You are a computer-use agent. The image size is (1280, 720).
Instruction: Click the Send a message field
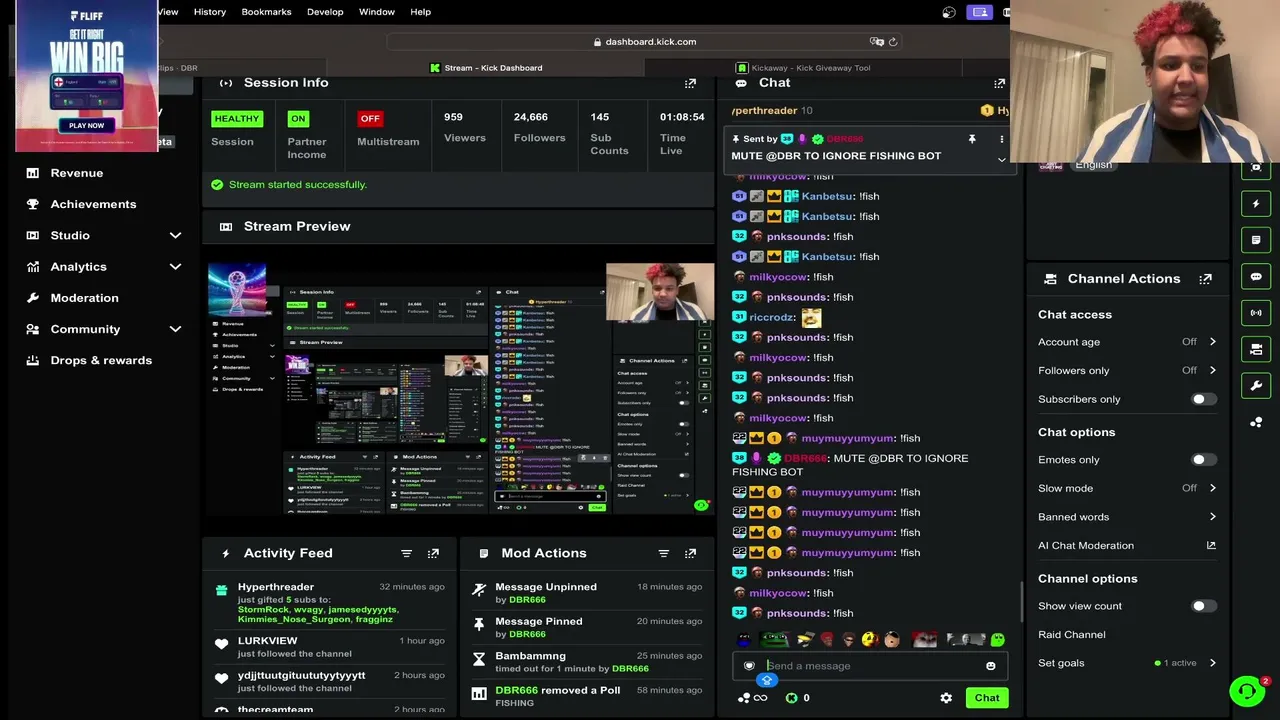click(869, 666)
